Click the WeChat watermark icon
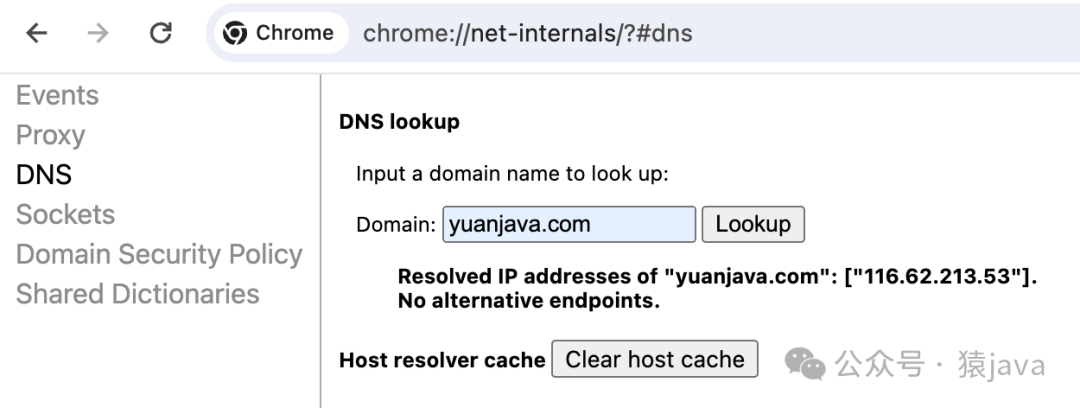Viewport: 1080px width, 408px height. (x=805, y=364)
